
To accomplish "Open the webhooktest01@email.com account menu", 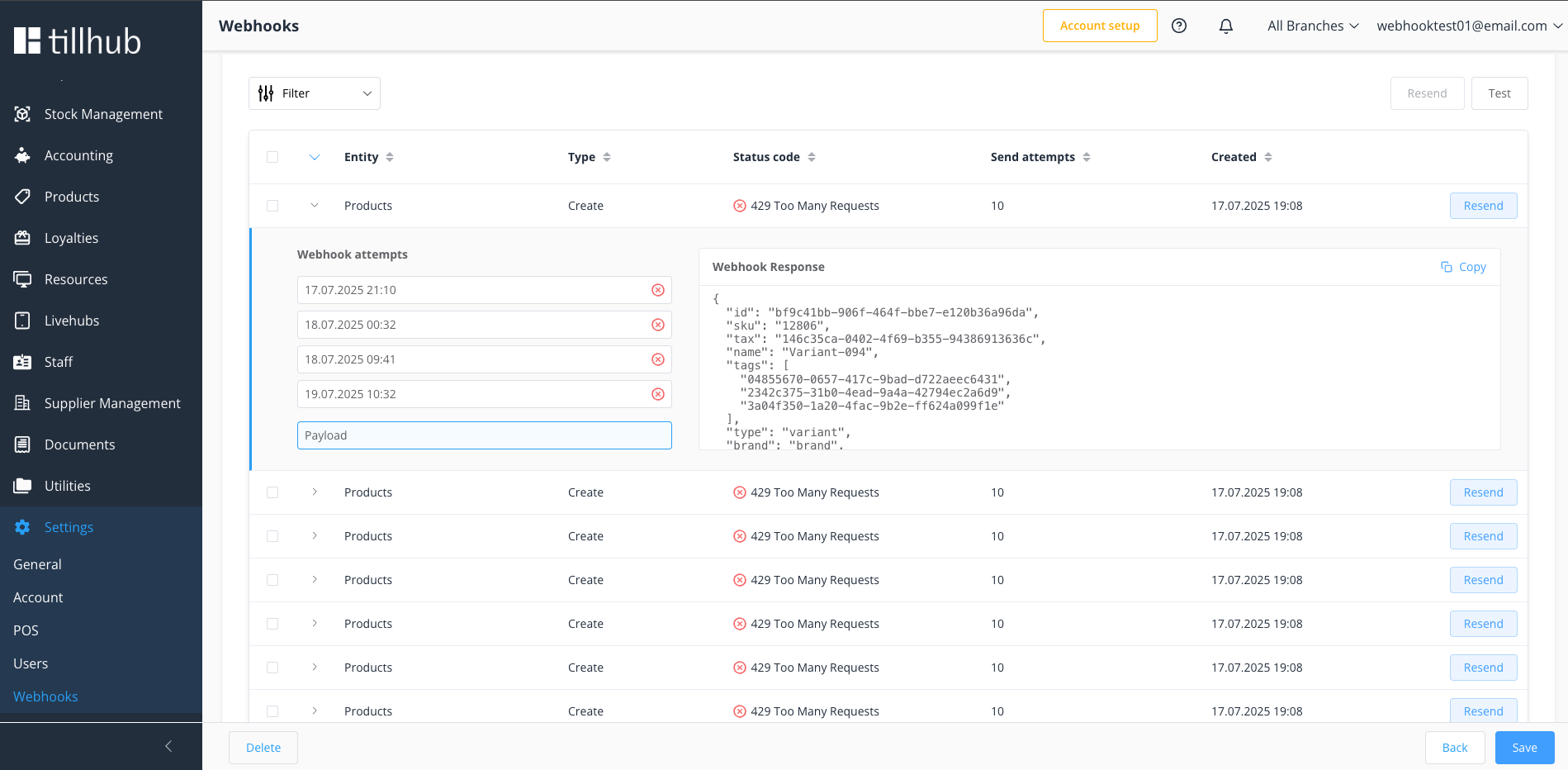I will pyautogui.click(x=1469, y=26).
